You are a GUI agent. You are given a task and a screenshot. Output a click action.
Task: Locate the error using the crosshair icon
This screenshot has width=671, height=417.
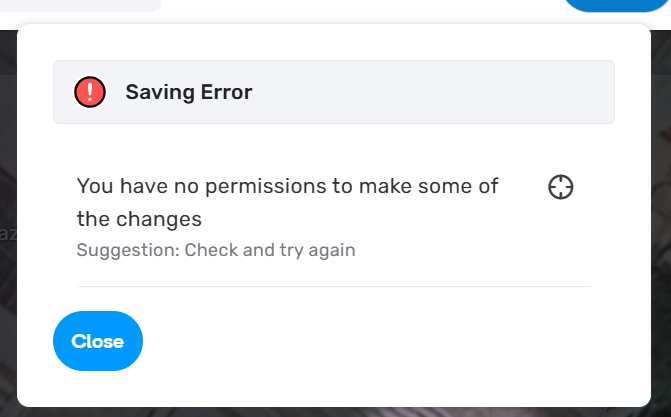coord(561,187)
